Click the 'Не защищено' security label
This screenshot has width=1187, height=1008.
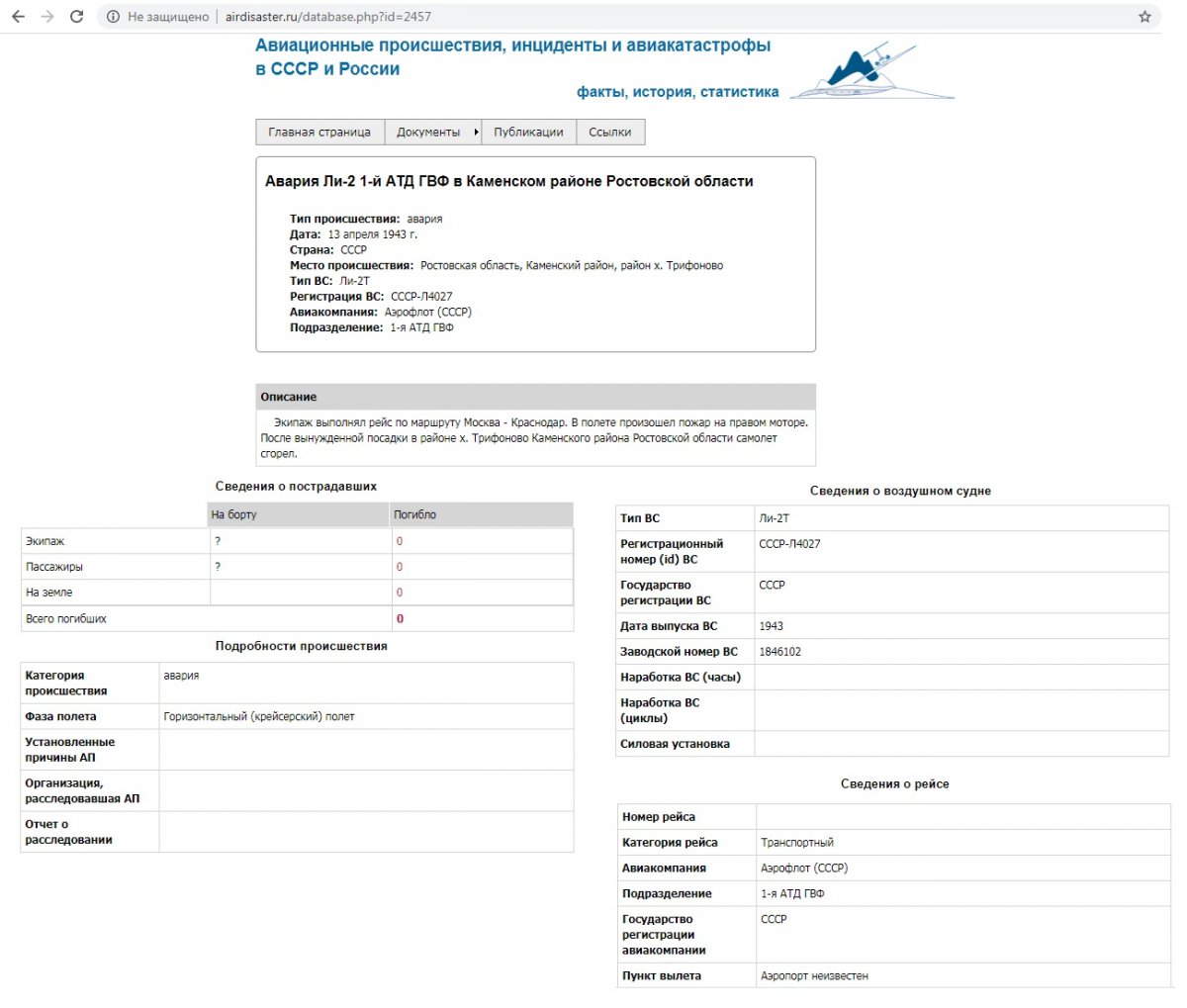coord(168,17)
